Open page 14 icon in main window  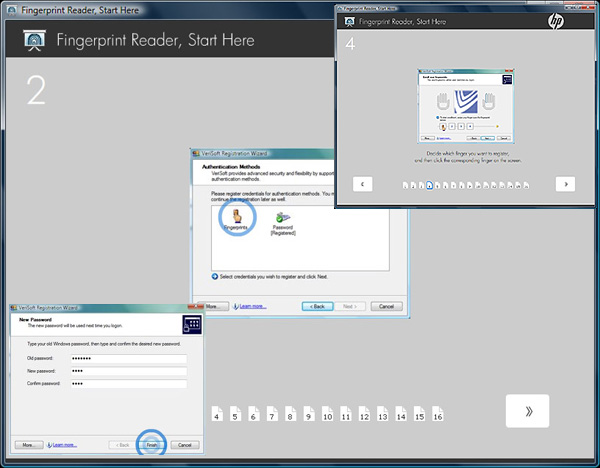click(x=401, y=414)
